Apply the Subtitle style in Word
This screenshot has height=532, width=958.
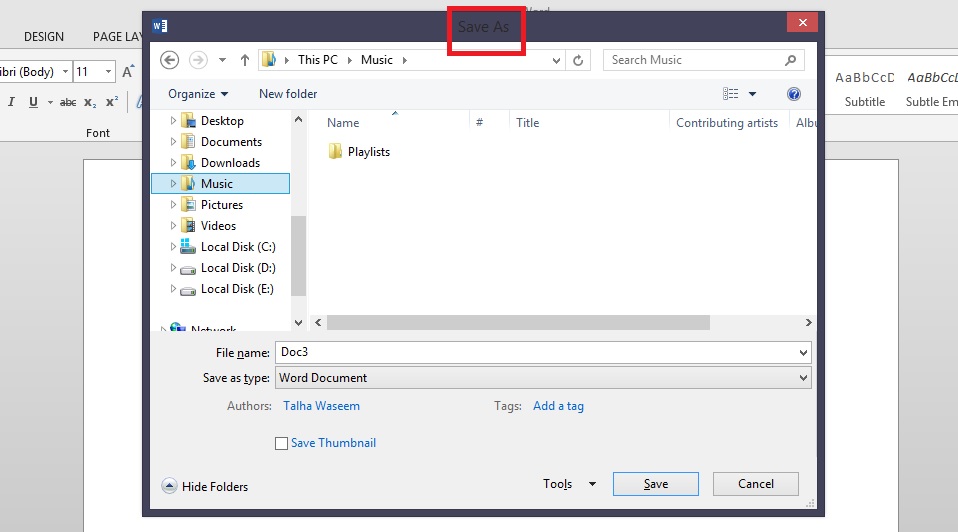(865, 89)
